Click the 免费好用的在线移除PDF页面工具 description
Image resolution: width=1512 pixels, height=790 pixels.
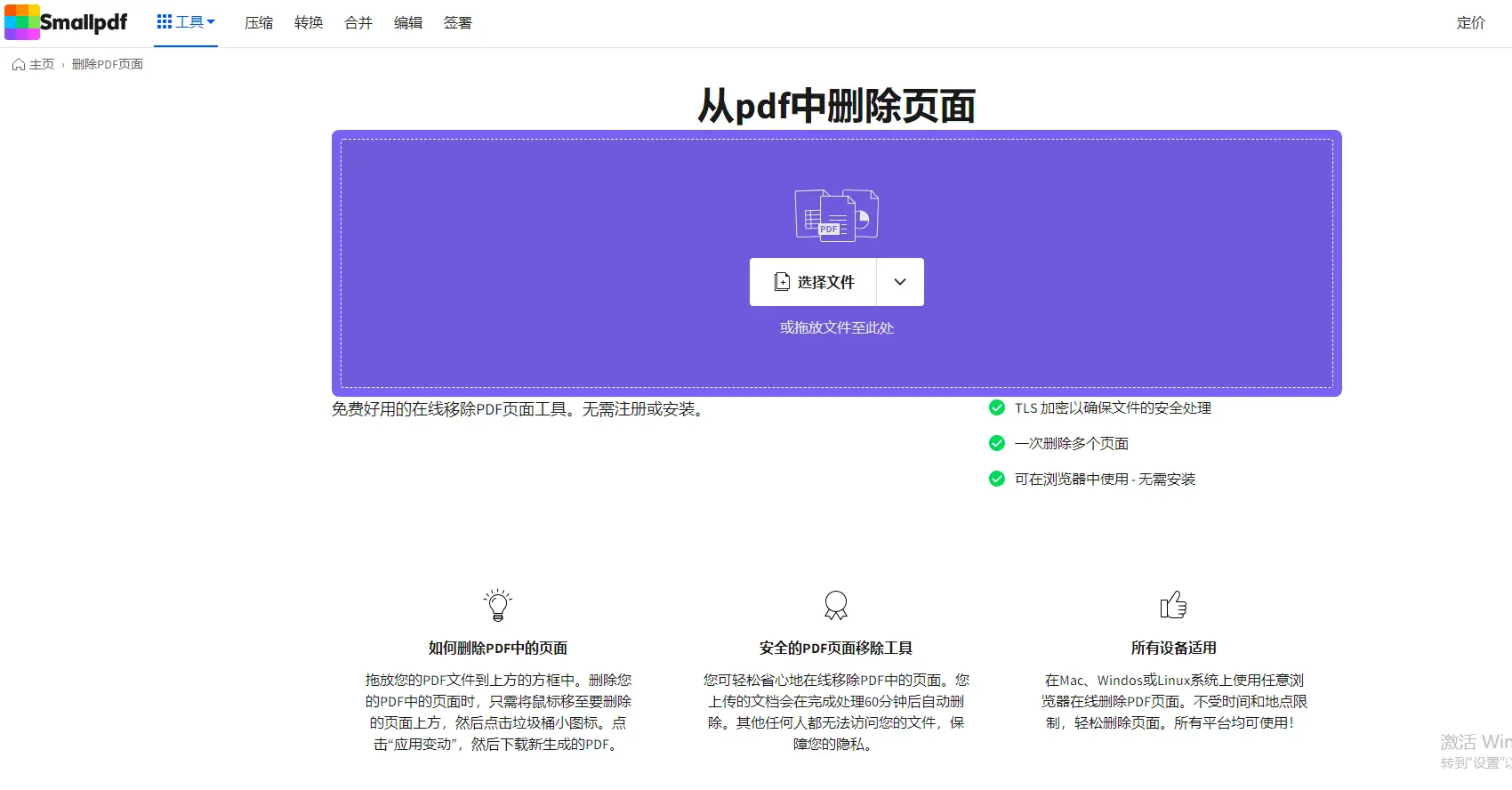pyautogui.click(x=518, y=409)
